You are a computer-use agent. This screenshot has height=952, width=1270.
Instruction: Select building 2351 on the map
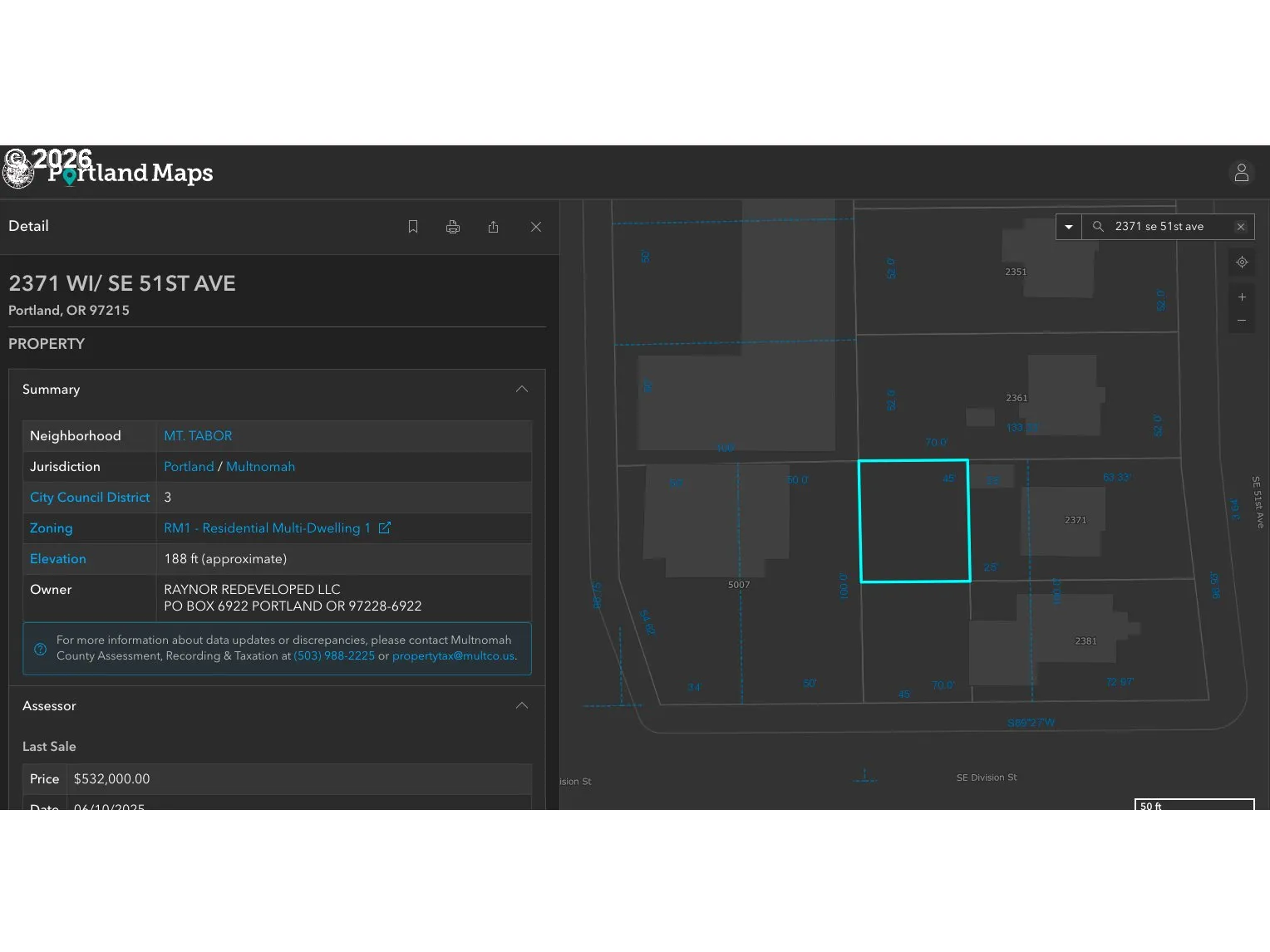pos(1049,258)
